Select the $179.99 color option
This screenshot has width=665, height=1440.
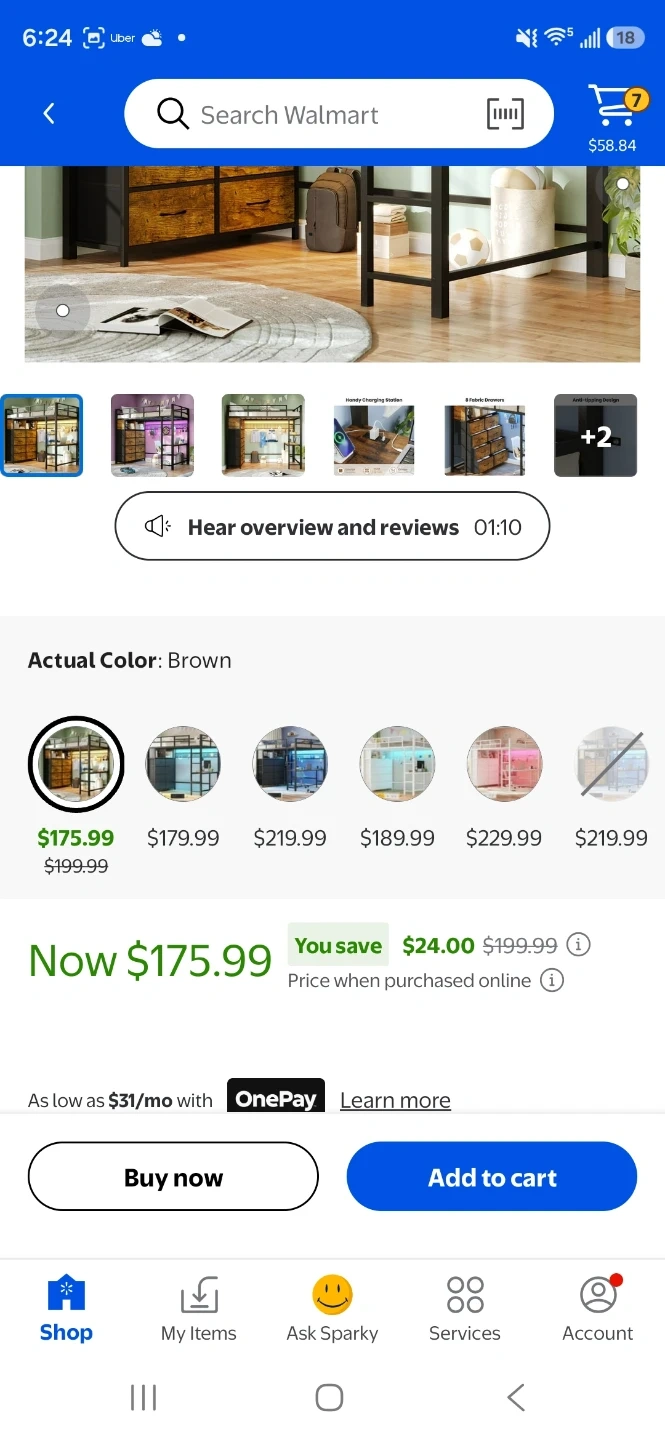pyautogui.click(x=183, y=764)
